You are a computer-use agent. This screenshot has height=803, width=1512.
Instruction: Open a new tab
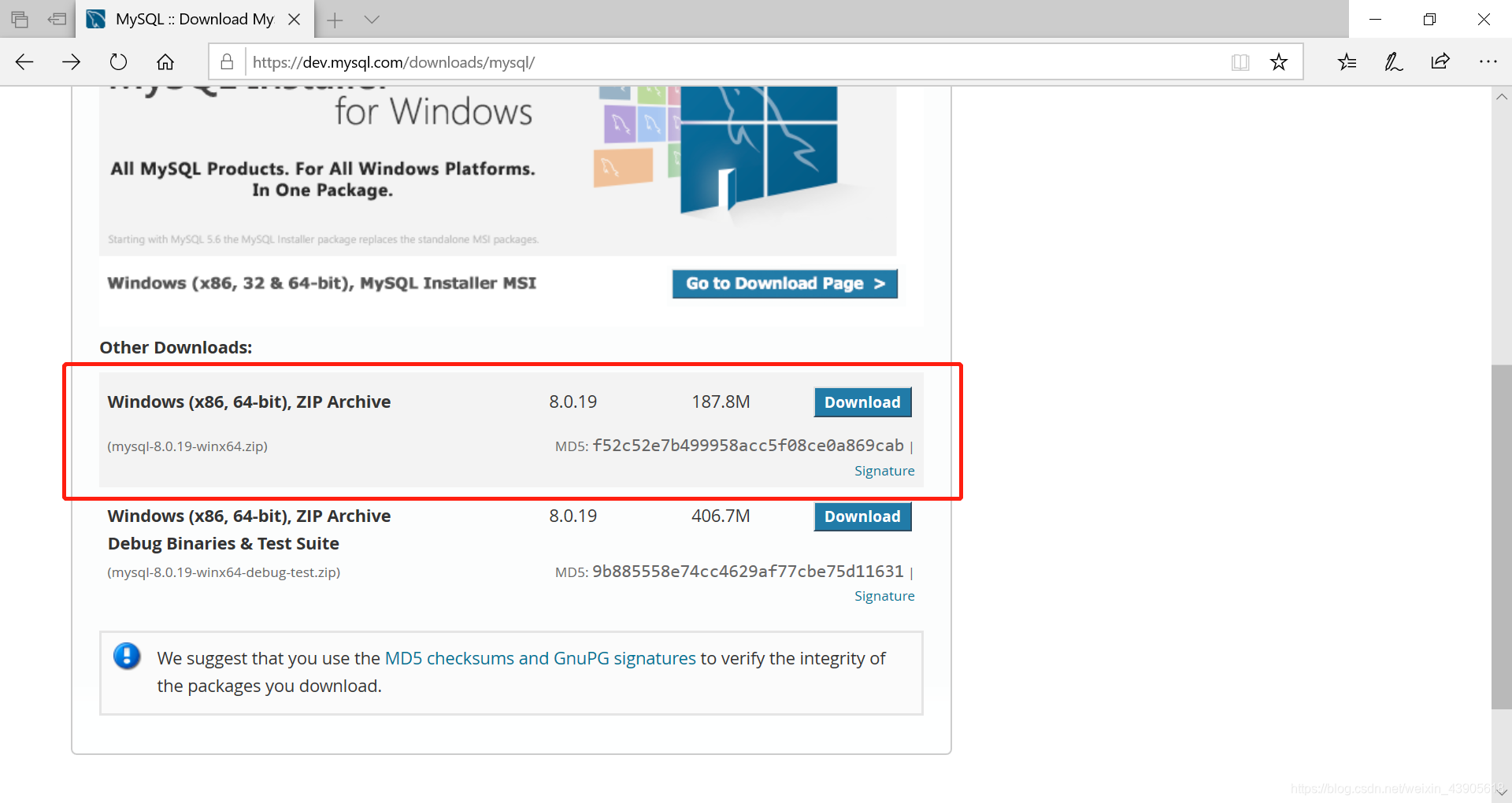[335, 20]
